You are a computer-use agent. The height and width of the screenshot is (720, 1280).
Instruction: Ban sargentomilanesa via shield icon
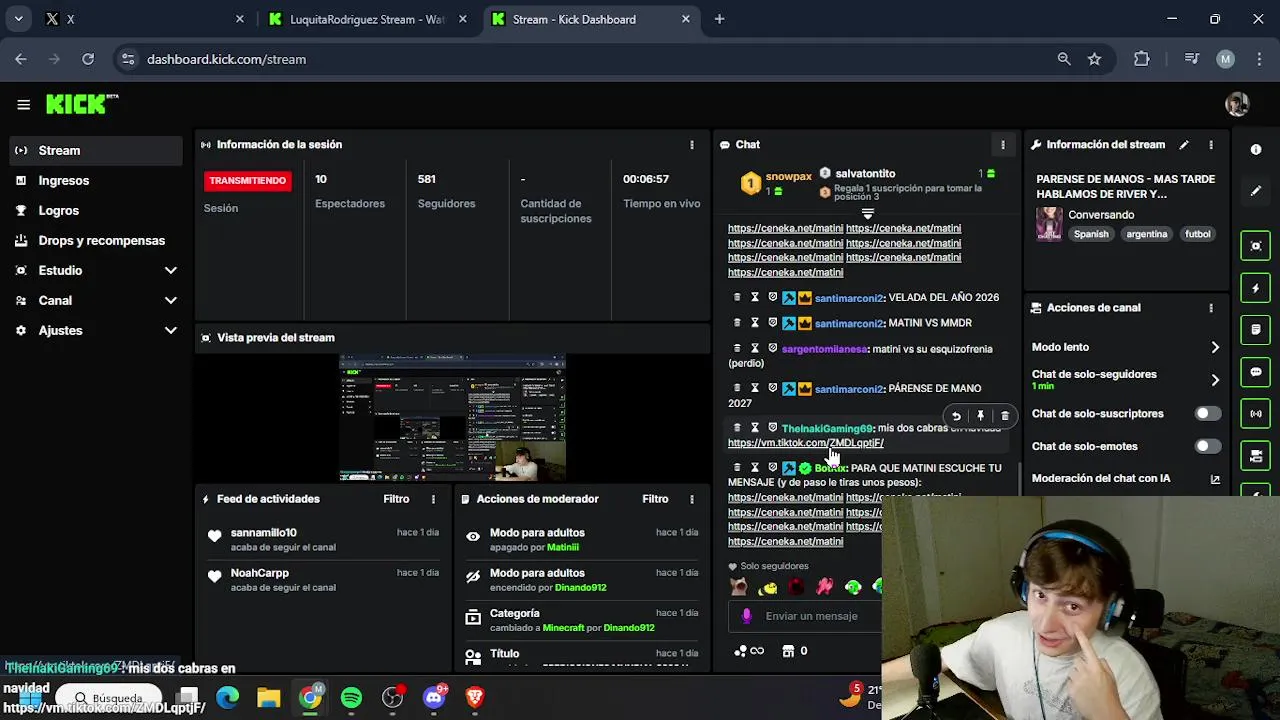(772, 349)
